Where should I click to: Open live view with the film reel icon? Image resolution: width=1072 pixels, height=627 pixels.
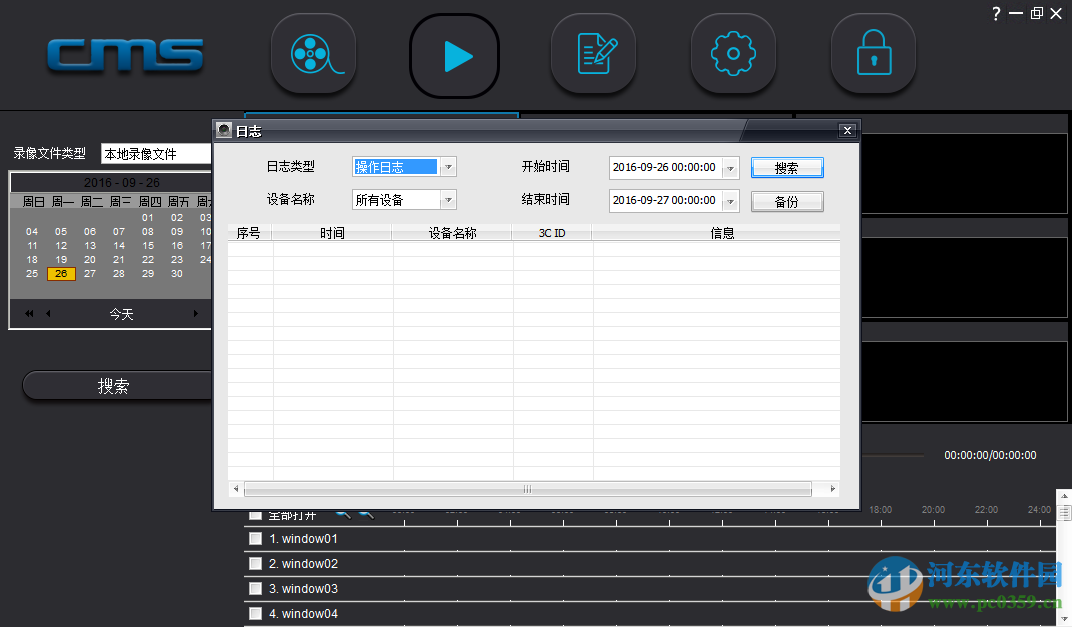click(x=313, y=55)
